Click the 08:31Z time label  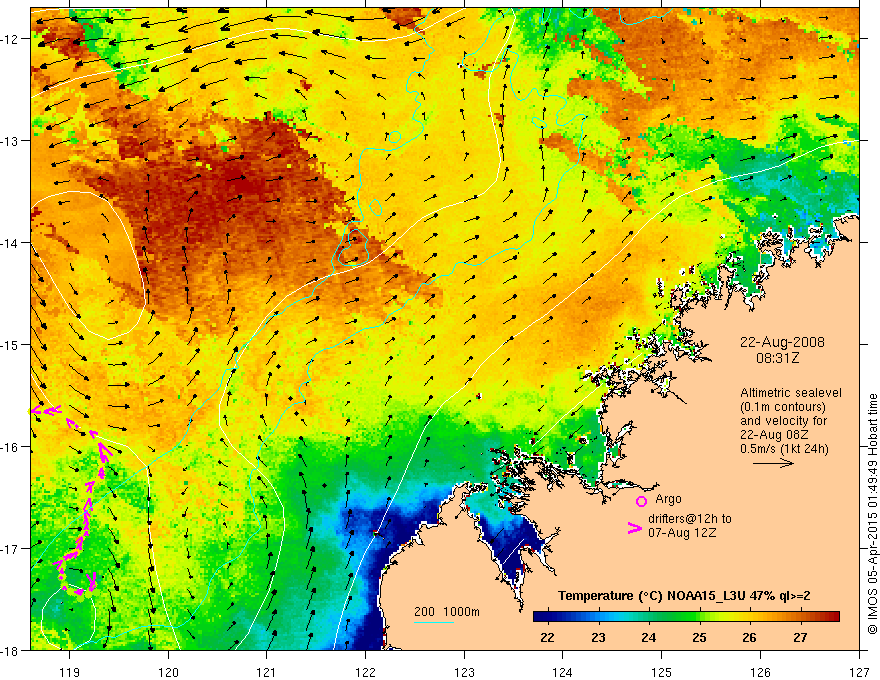click(777, 357)
